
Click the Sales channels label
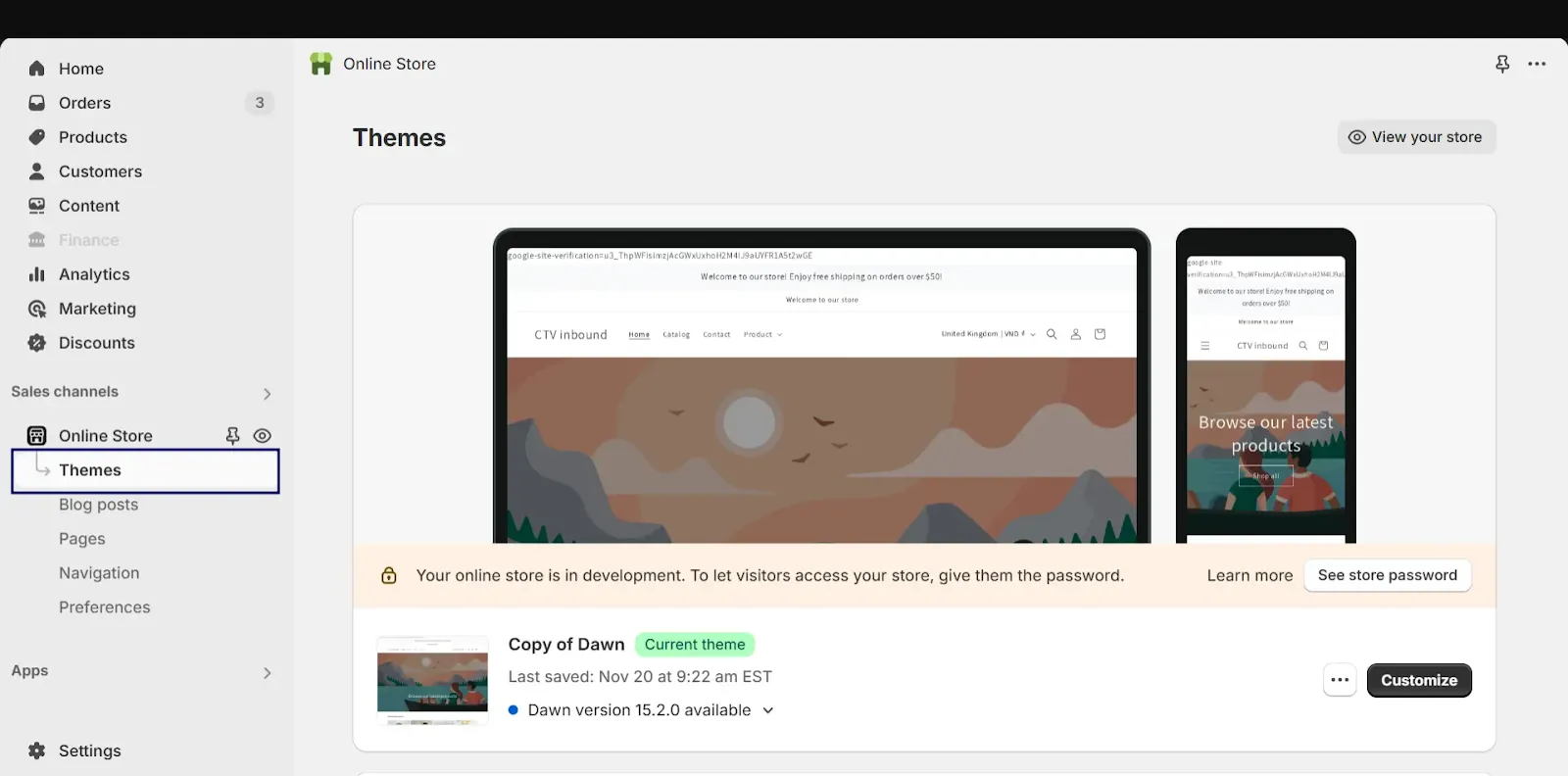pos(65,392)
